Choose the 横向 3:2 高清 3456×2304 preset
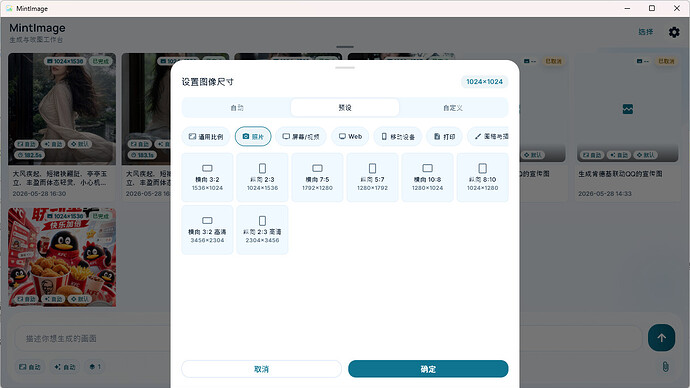 coord(207,230)
